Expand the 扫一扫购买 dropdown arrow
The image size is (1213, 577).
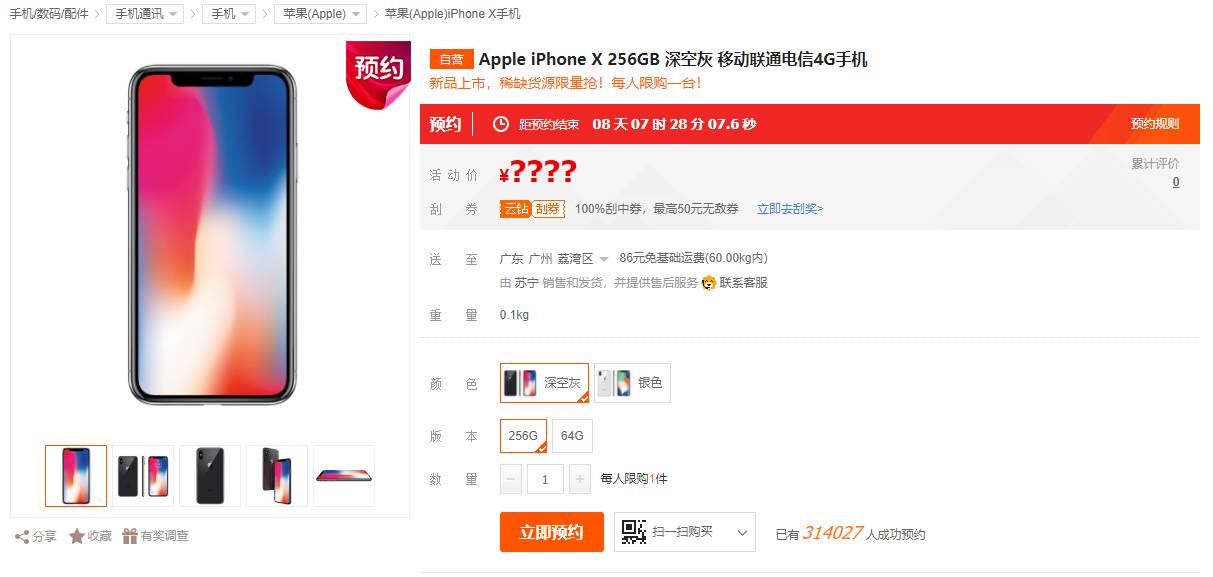pyautogui.click(x=742, y=533)
